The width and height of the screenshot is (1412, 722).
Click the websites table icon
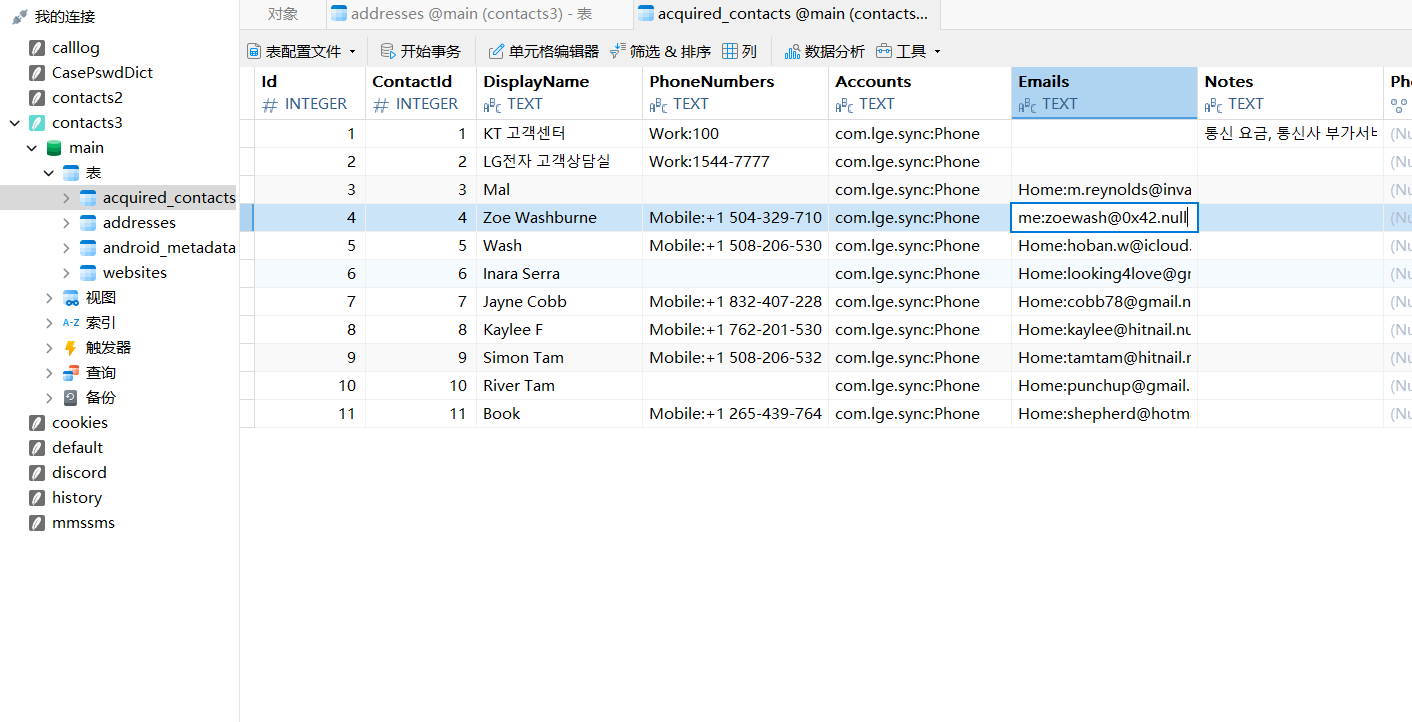(88, 273)
